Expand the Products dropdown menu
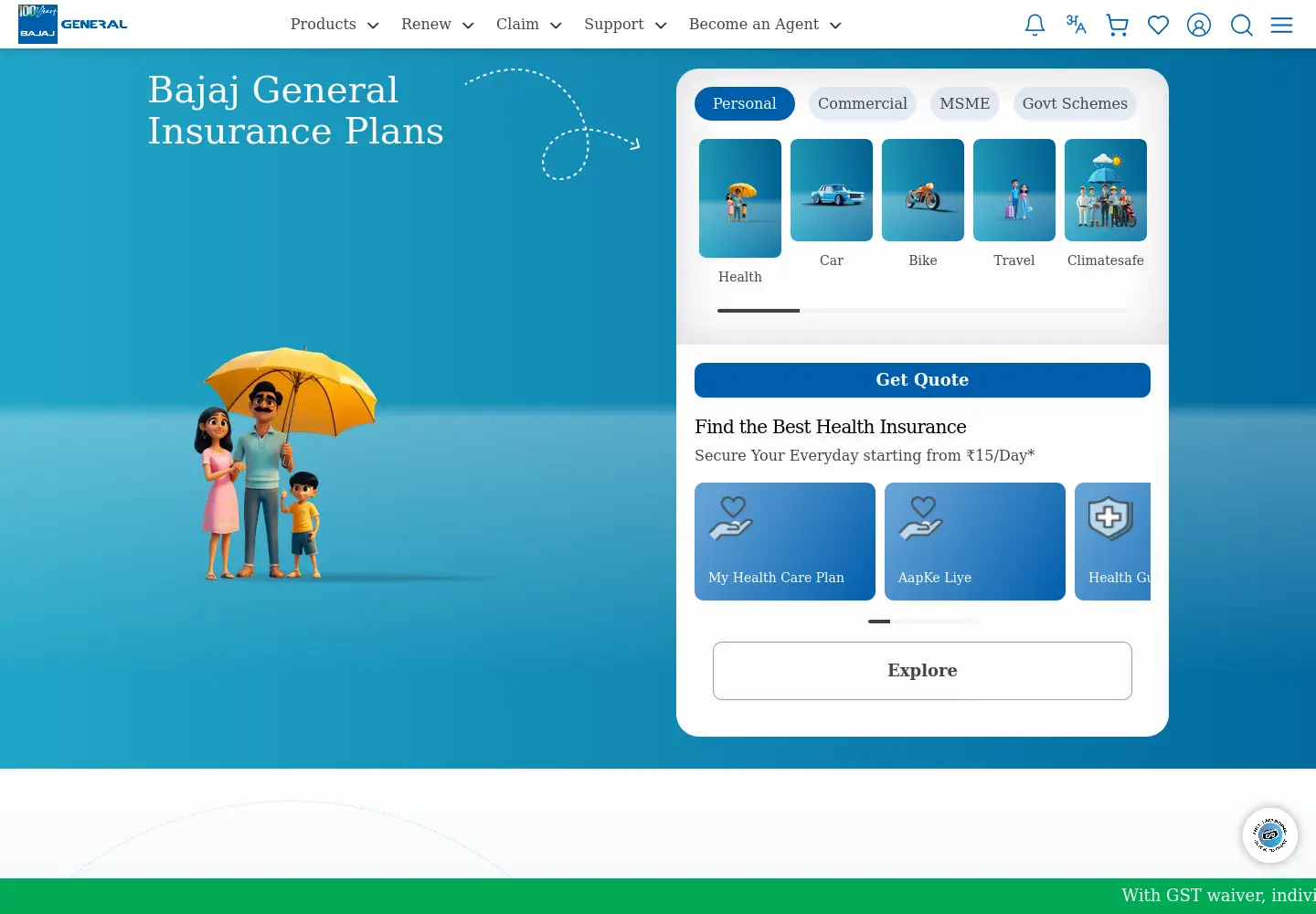Screen dimensions: 1316x914 pos(334,25)
